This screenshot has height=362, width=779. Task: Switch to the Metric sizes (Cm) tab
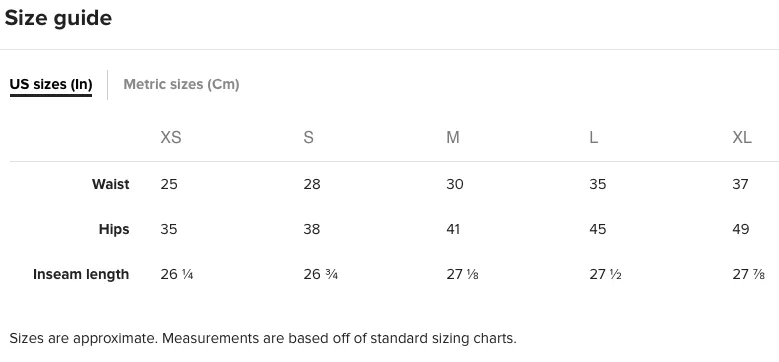181,84
